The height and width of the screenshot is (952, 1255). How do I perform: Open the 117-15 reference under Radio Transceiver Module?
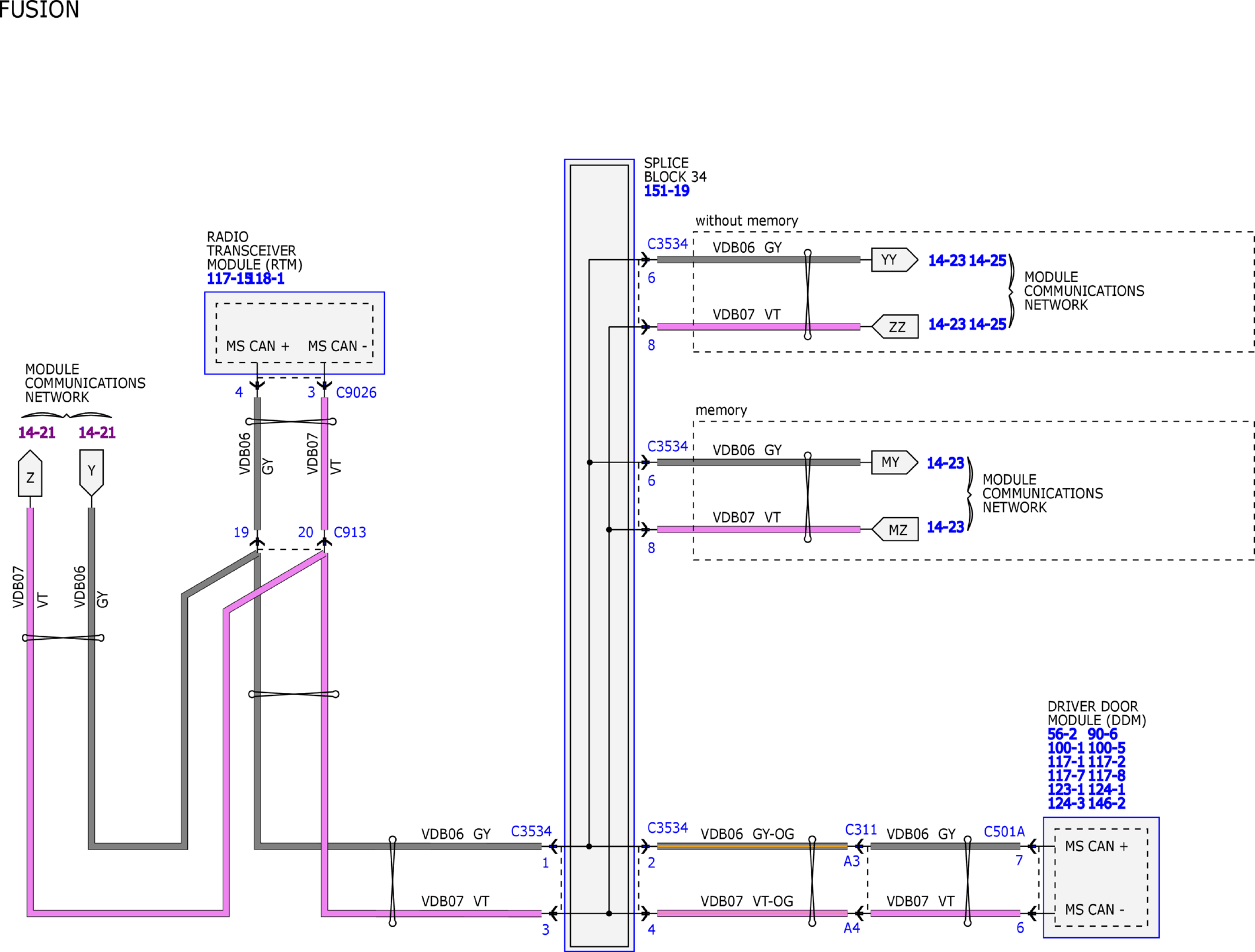[x=229, y=279]
